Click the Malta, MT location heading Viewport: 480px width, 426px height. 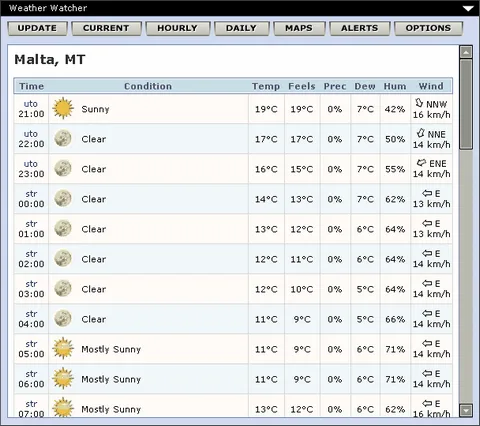[50, 60]
